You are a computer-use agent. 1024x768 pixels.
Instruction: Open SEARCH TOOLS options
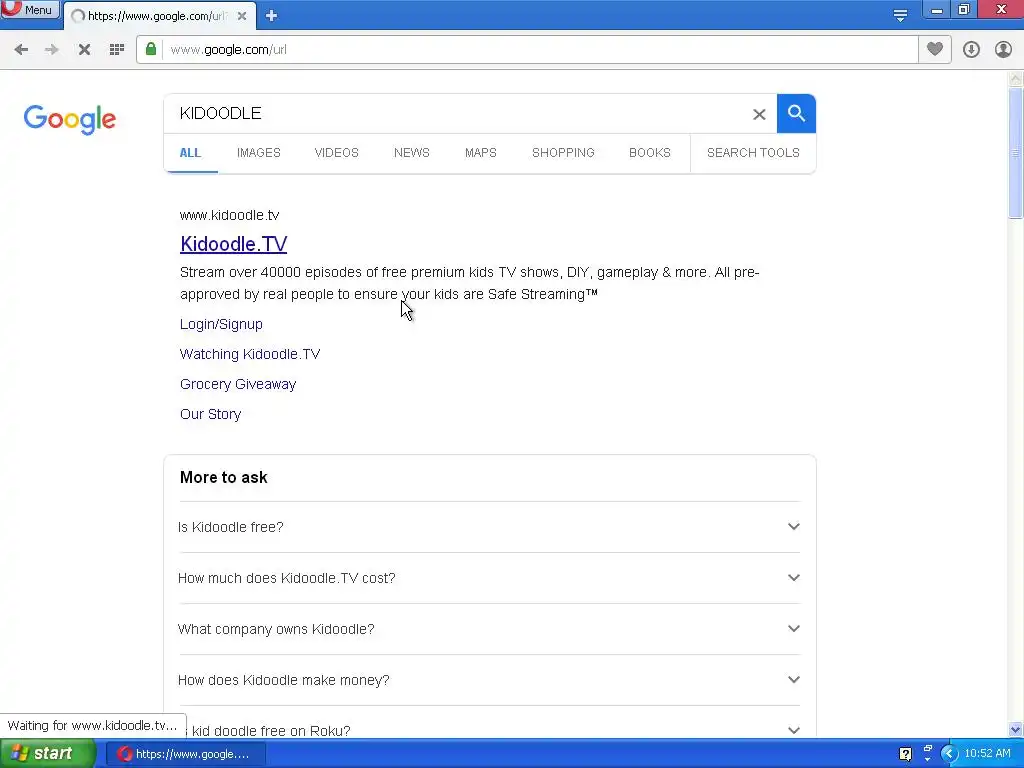[753, 153]
